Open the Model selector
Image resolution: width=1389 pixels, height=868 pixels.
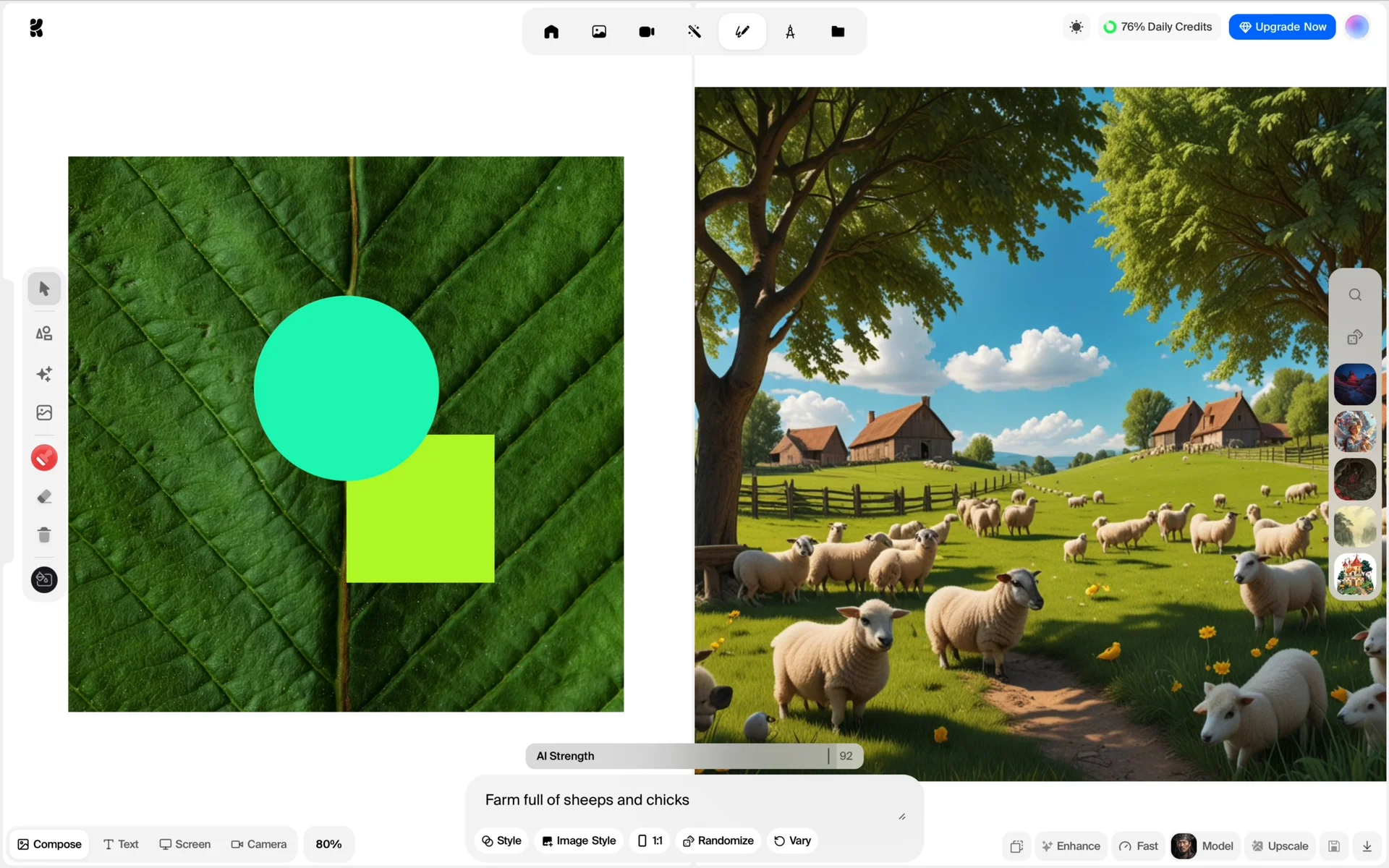[x=1203, y=846]
